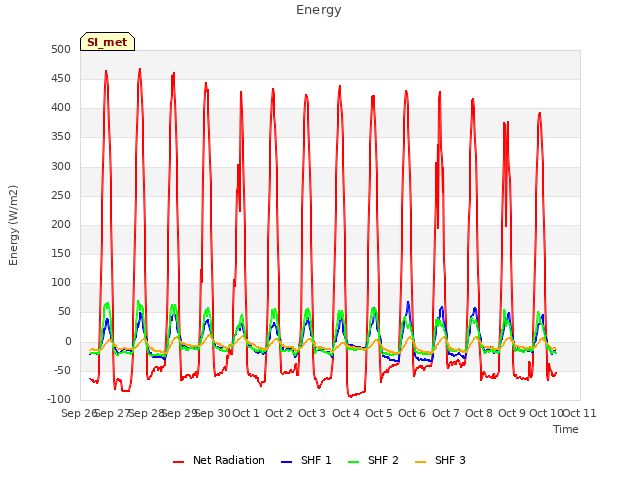The image size is (640, 480).
Task: Click the 300 y-axis tick label
Action: pos(61,166)
